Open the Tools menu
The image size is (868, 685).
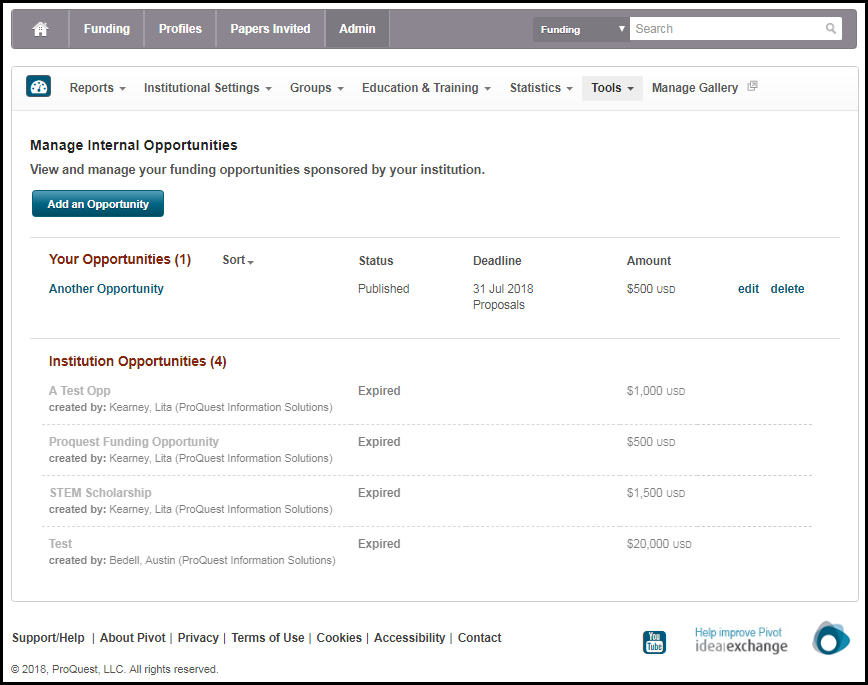612,88
